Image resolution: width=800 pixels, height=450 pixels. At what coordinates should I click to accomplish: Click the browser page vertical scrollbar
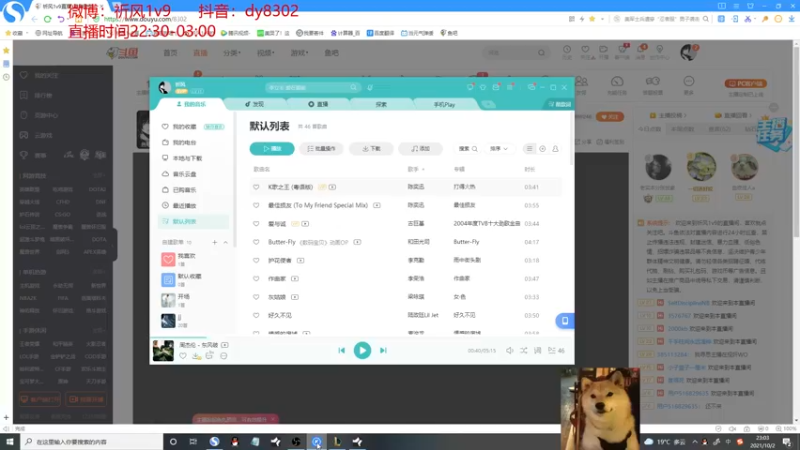coord(796,143)
